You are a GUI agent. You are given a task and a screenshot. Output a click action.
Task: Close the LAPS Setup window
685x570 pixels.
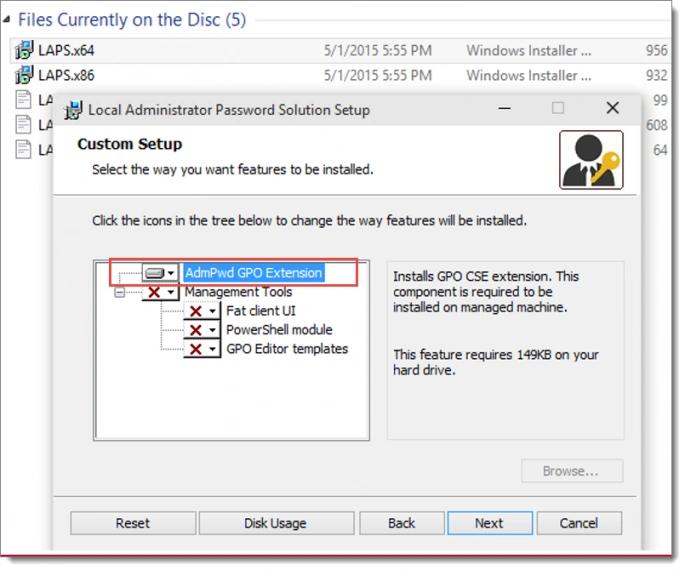613,108
